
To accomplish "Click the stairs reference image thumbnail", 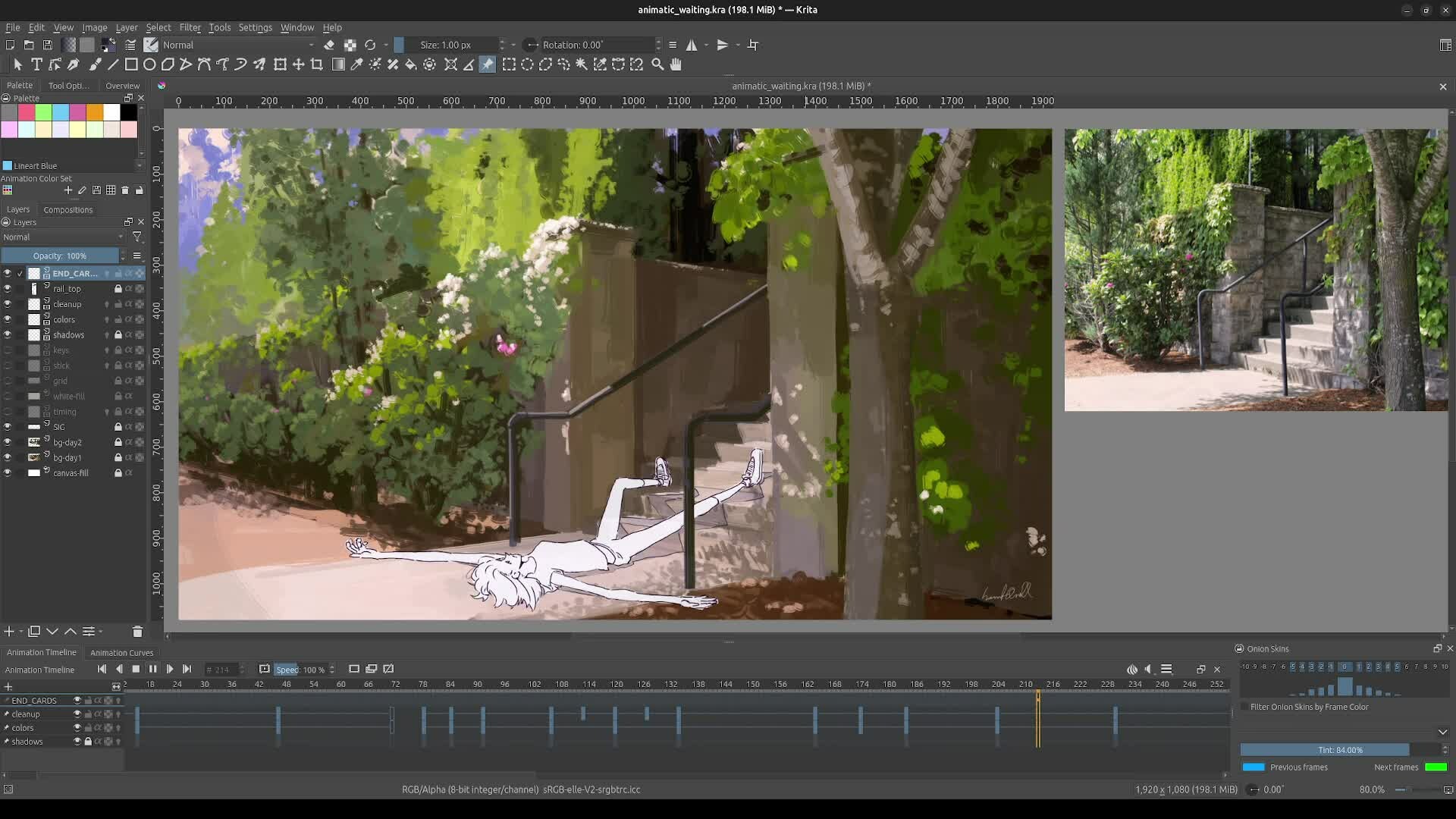I will [1255, 270].
